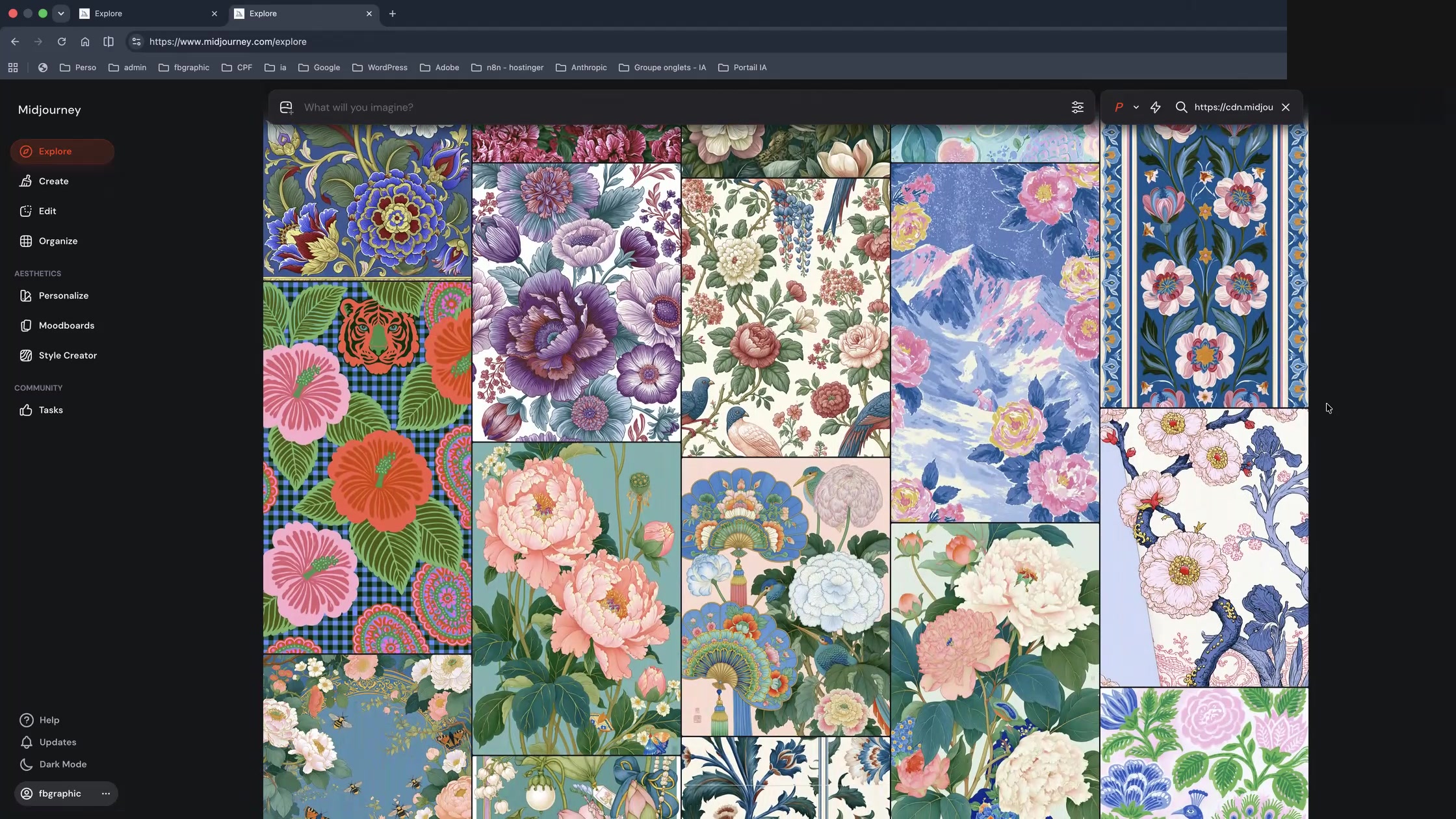Go to the browser home page

pyautogui.click(x=85, y=42)
